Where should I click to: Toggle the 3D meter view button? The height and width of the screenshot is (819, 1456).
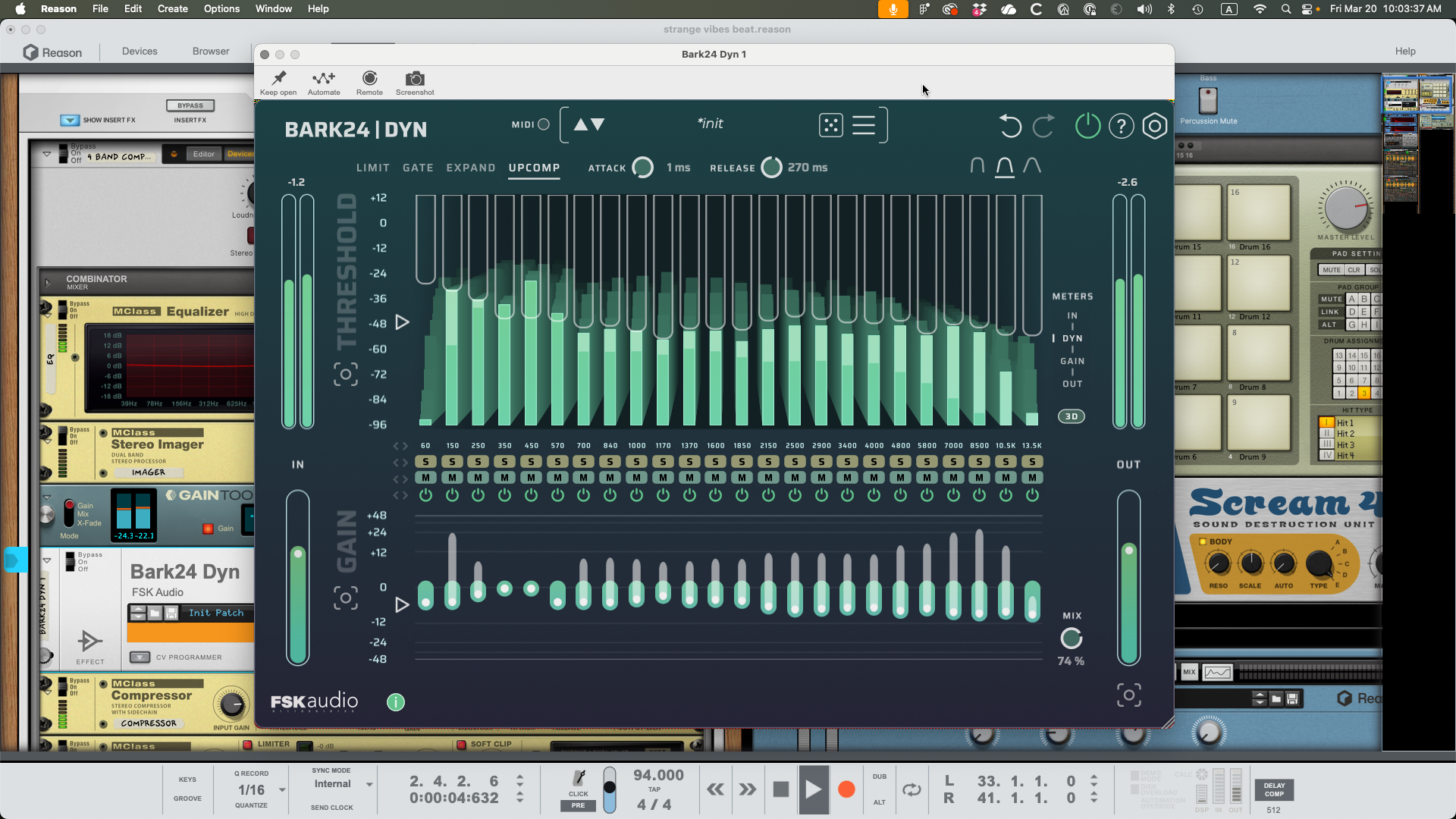click(1072, 416)
